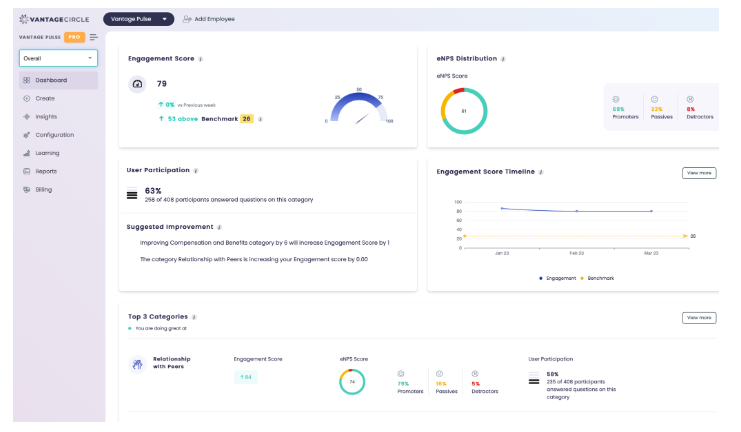Open Insights in the sidebar
The width and height of the screenshot is (741, 432).
pyautogui.click(x=46, y=117)
